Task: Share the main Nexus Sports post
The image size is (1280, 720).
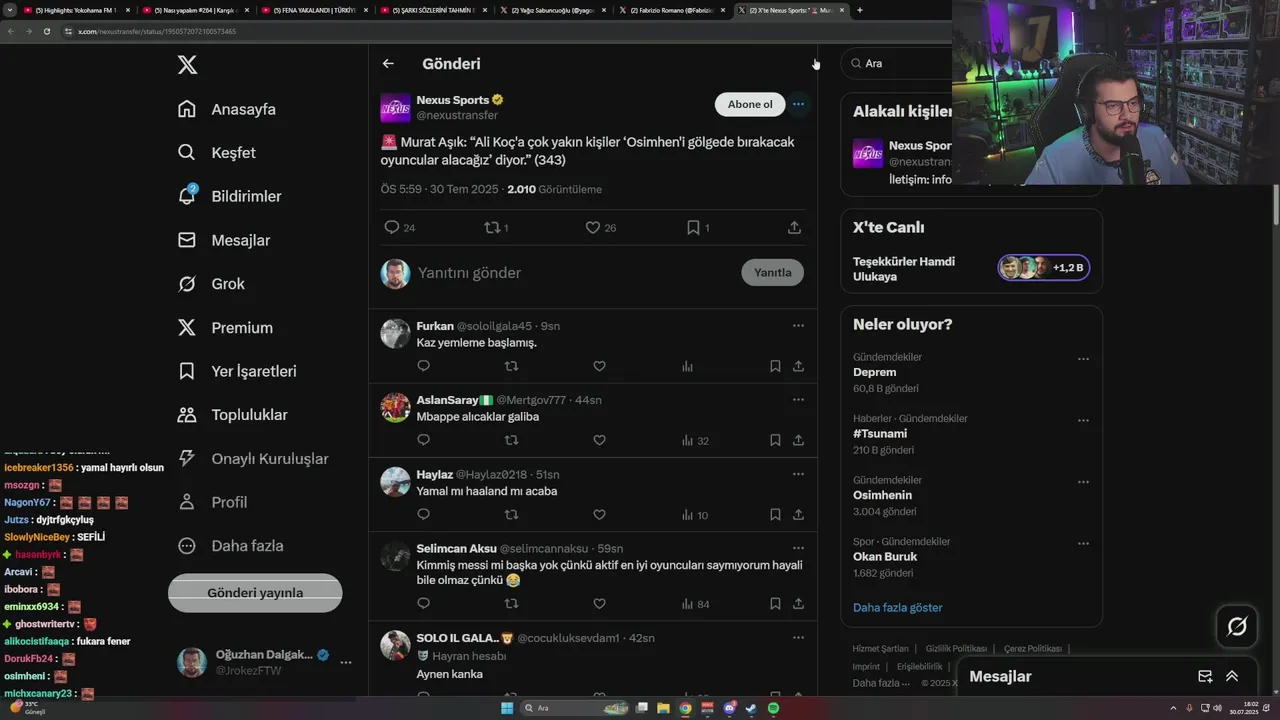Action: tap(794, 228)
